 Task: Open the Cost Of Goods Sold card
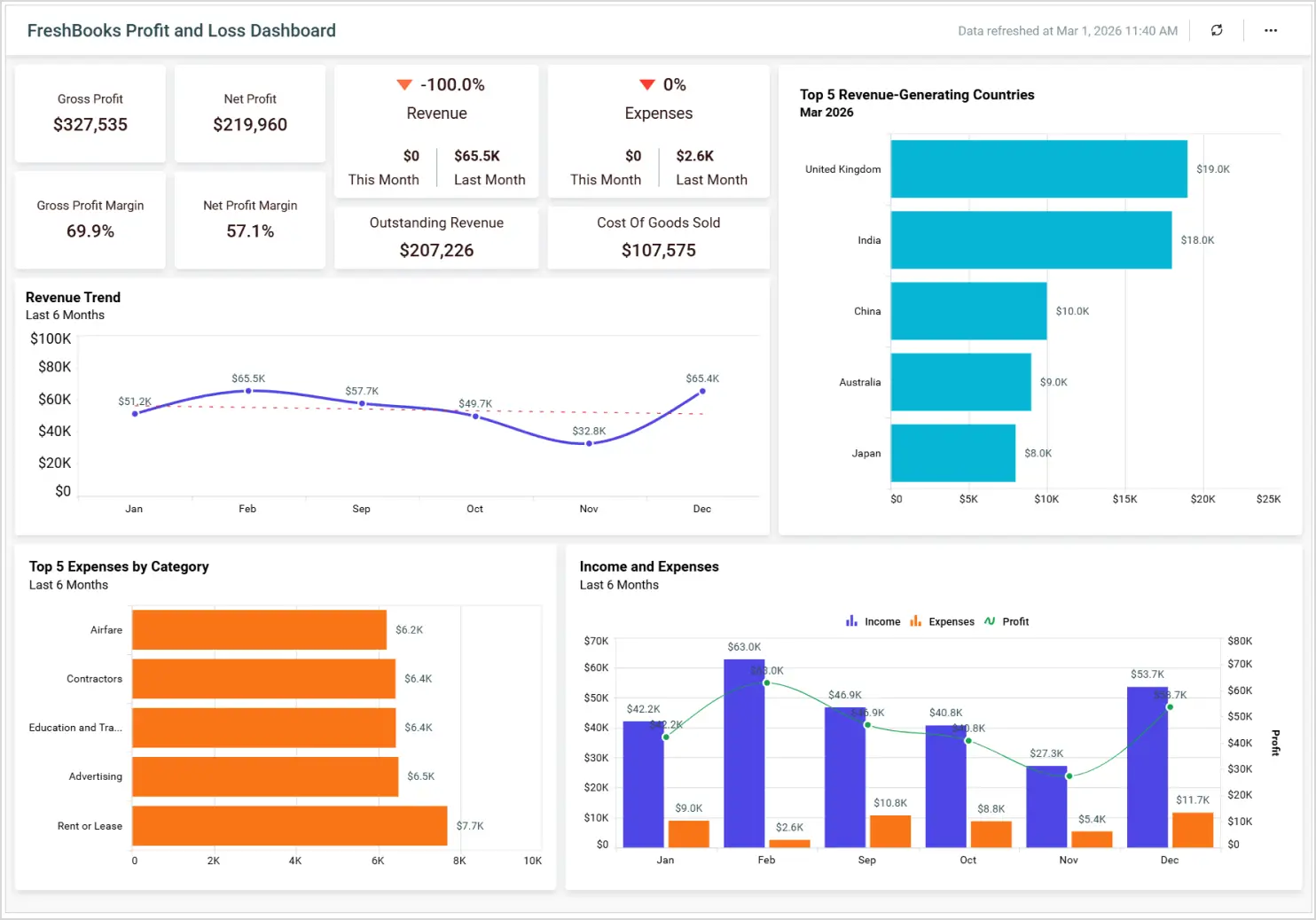click(x=659, y=238)
